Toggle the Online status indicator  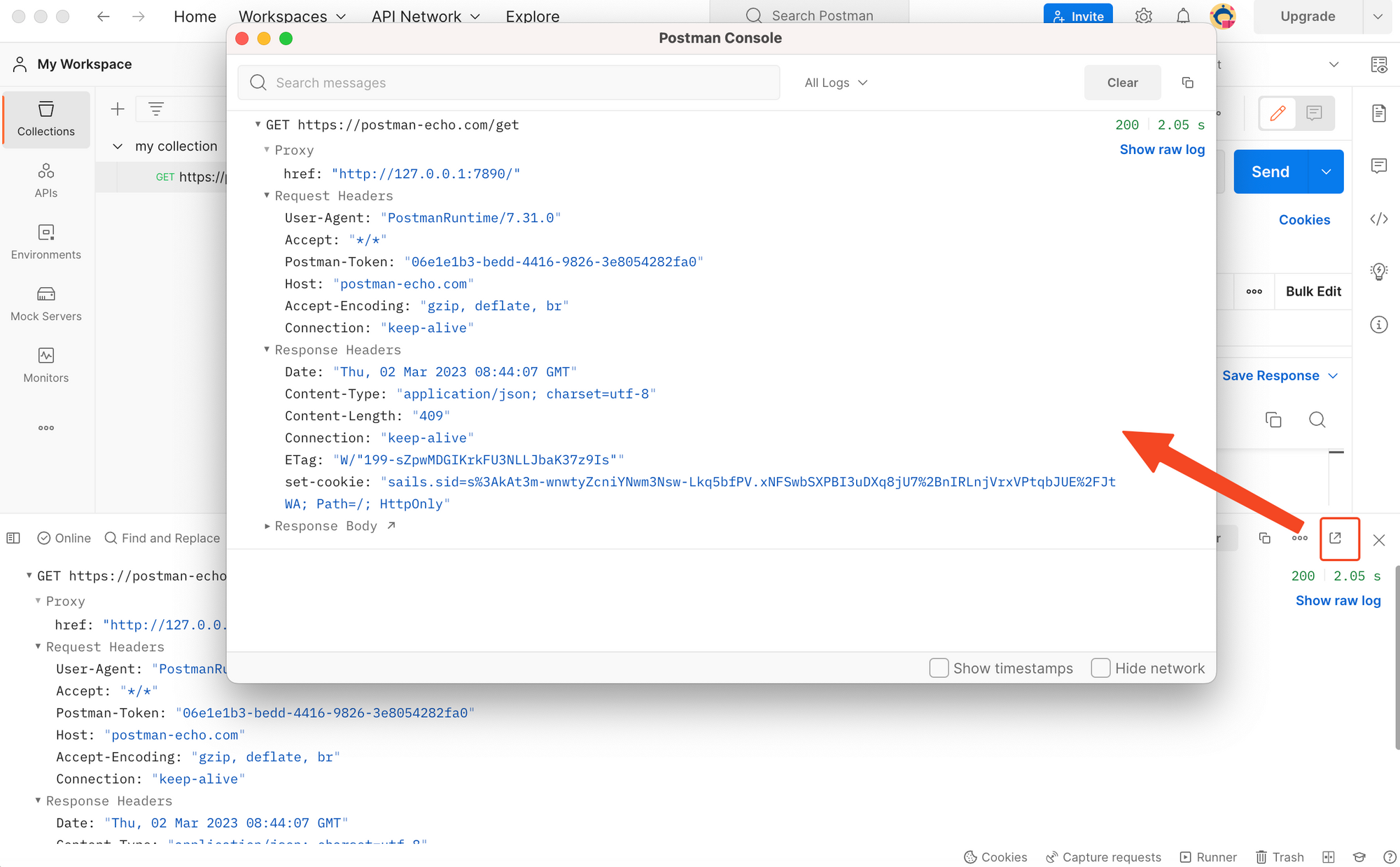[x=64, y=538]
